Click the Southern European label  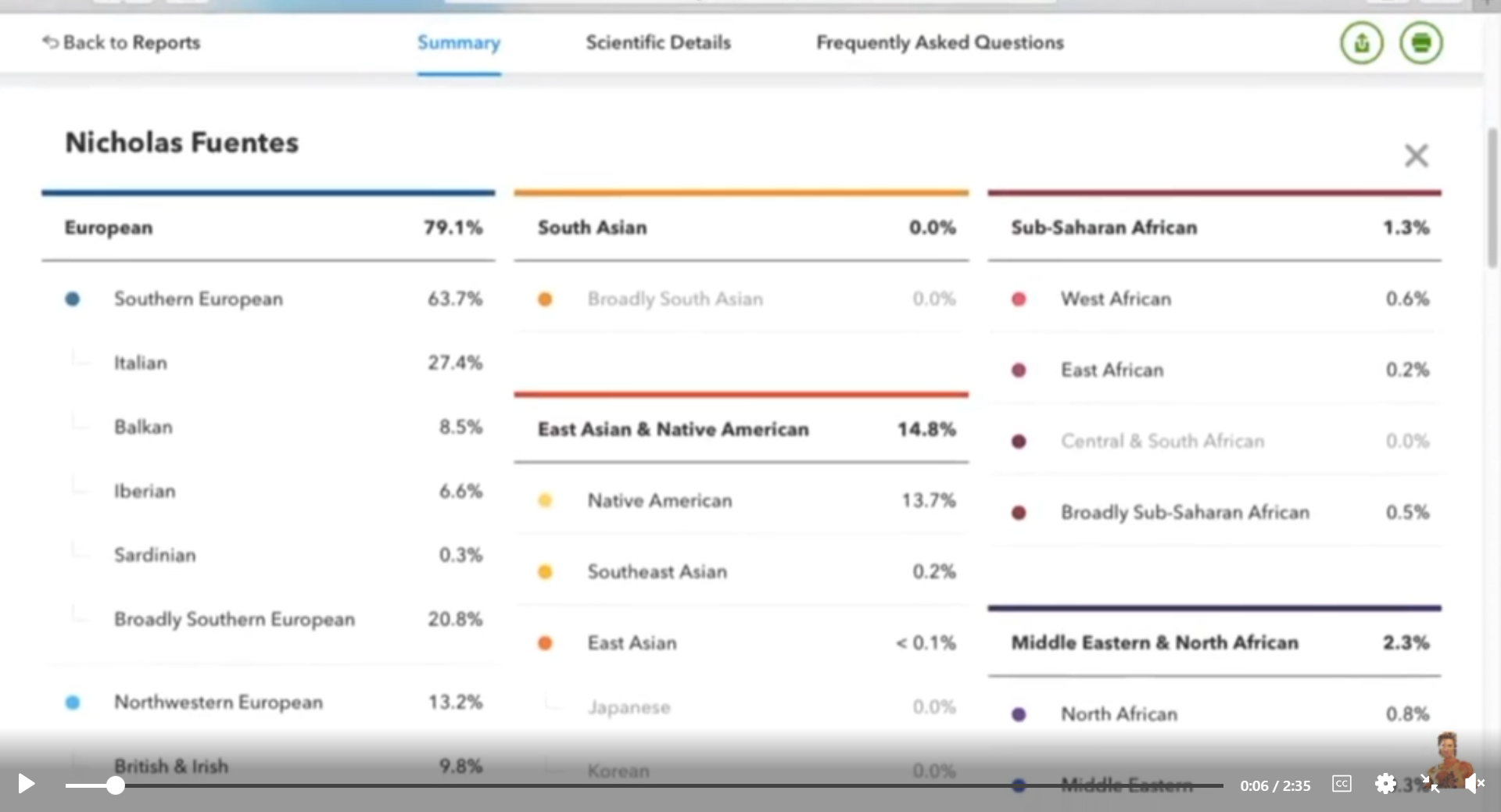pyautogui.click(x=199, y=299)
